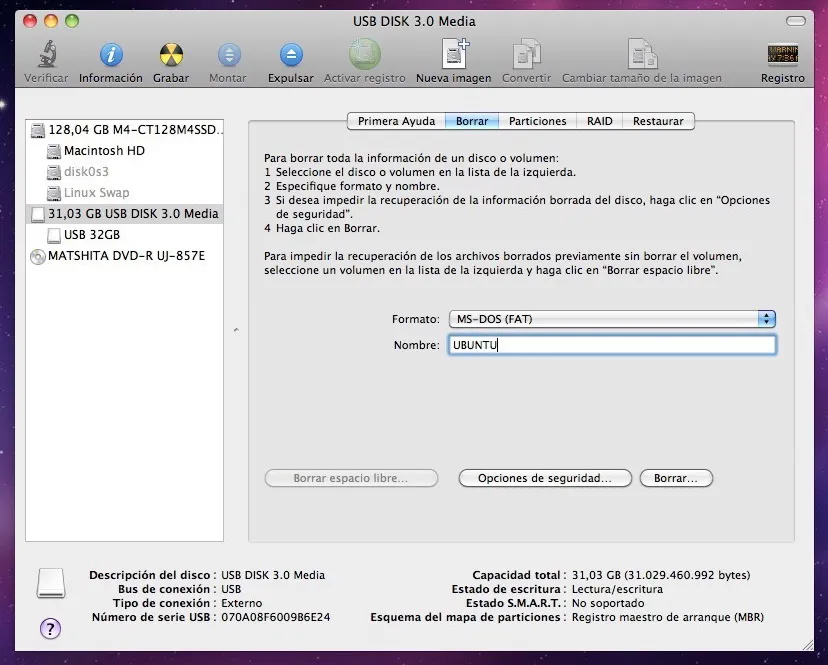Image resolution: width=828 pixels, height=665 pixels.
Task: Switch to the Primera Ayuda tab
Action: [x=397, y=121]
